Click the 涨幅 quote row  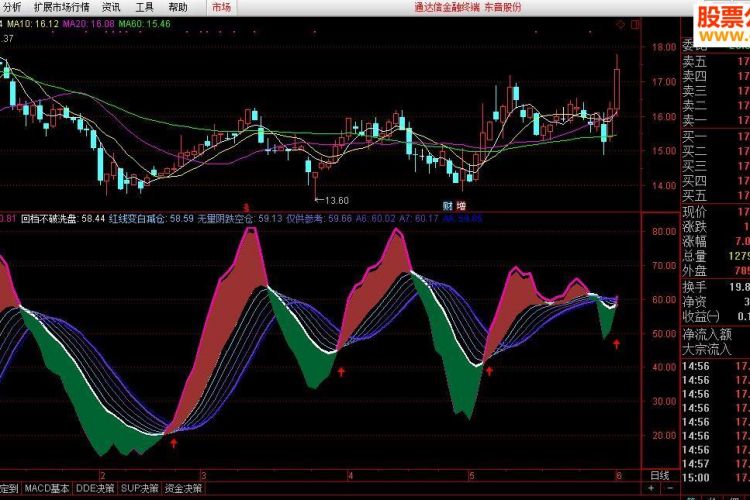click(716, 241)
